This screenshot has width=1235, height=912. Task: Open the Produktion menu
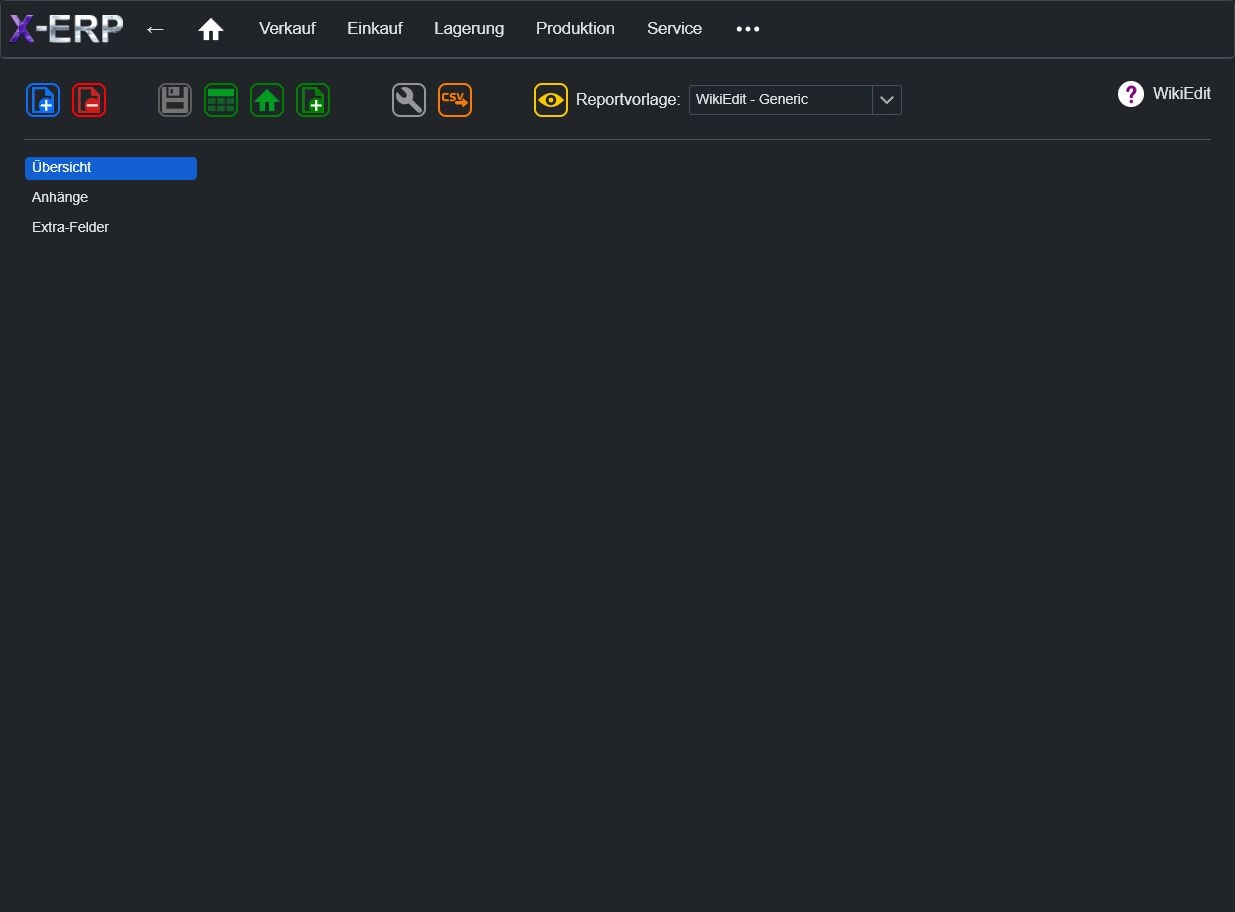575,29
